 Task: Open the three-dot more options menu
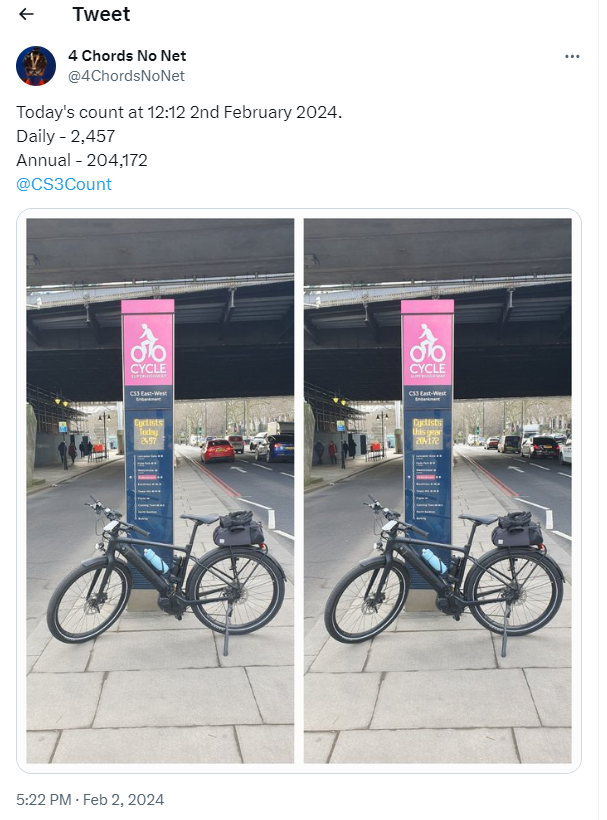tap(572, 56)
